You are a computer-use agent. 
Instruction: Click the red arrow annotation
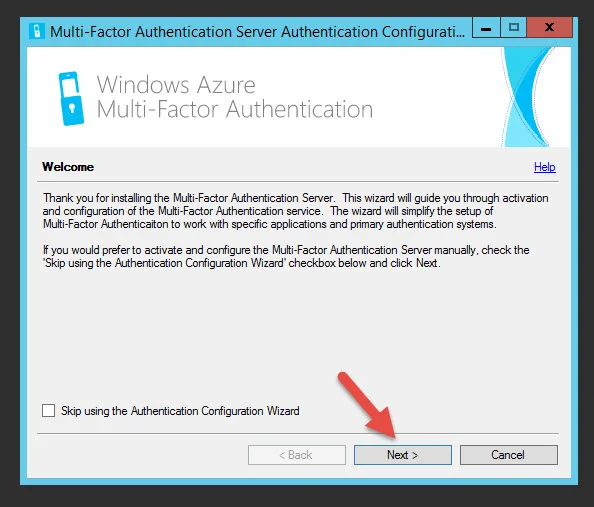(x=367, y=405)
